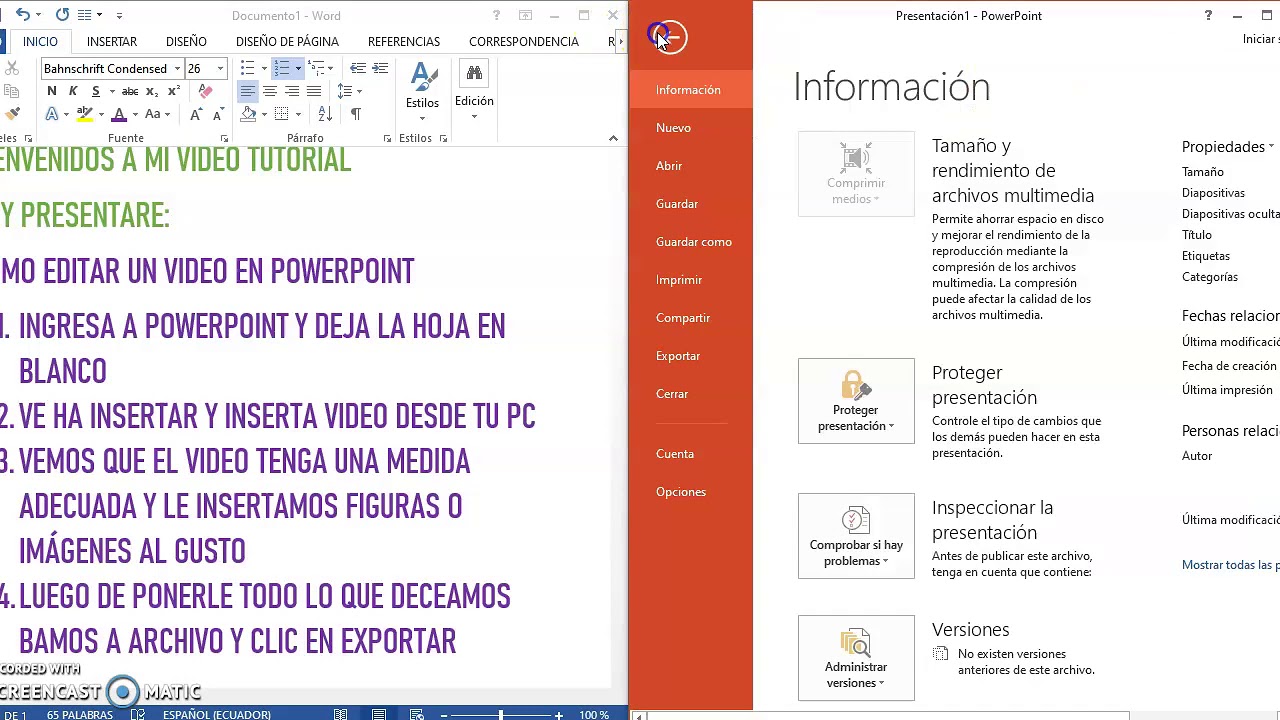Open the font name dropdown
1280x720 pixels.
pyautogui.click(x=177, y=68)
